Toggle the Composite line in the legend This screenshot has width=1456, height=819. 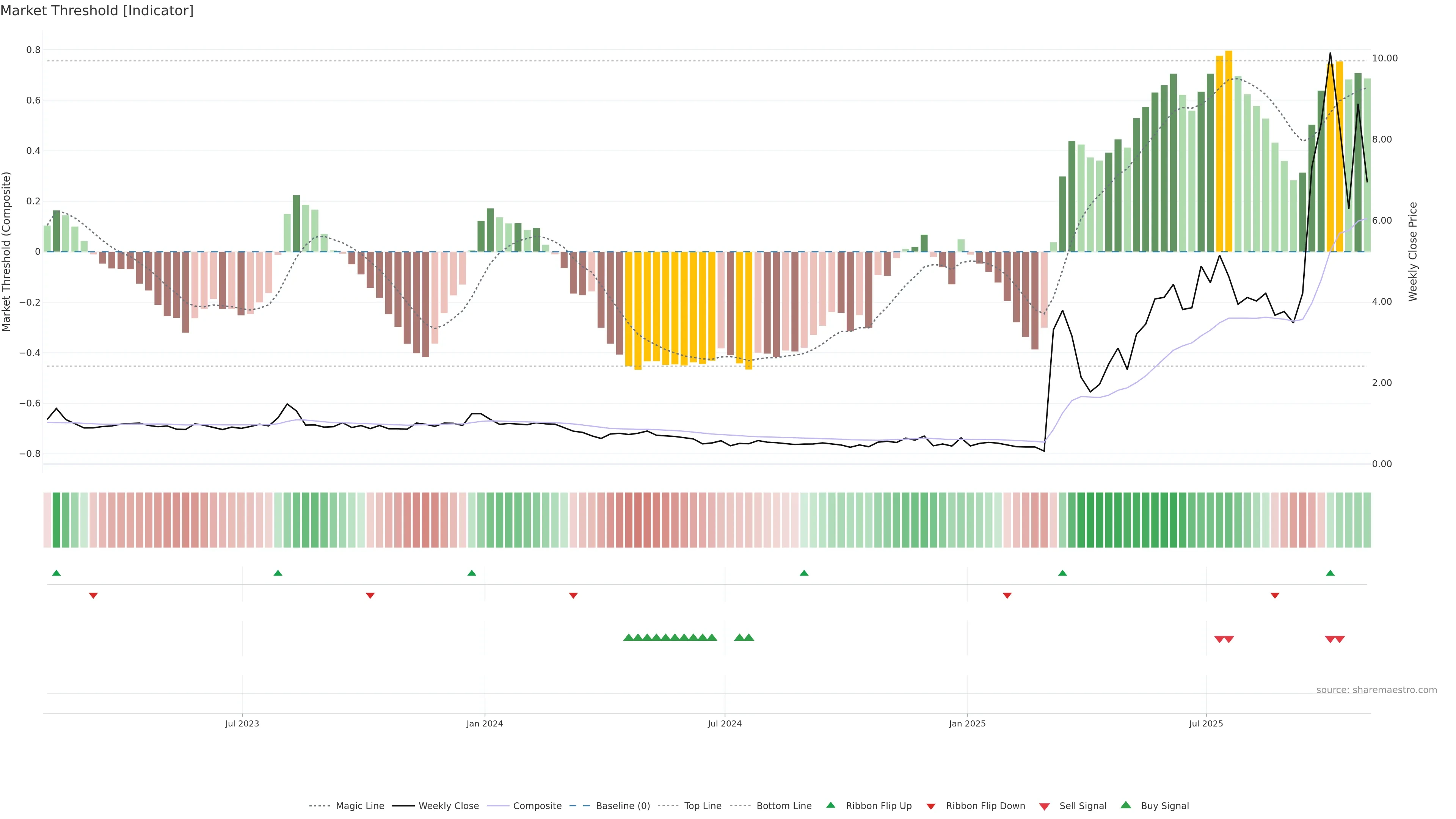click(537, 806)
